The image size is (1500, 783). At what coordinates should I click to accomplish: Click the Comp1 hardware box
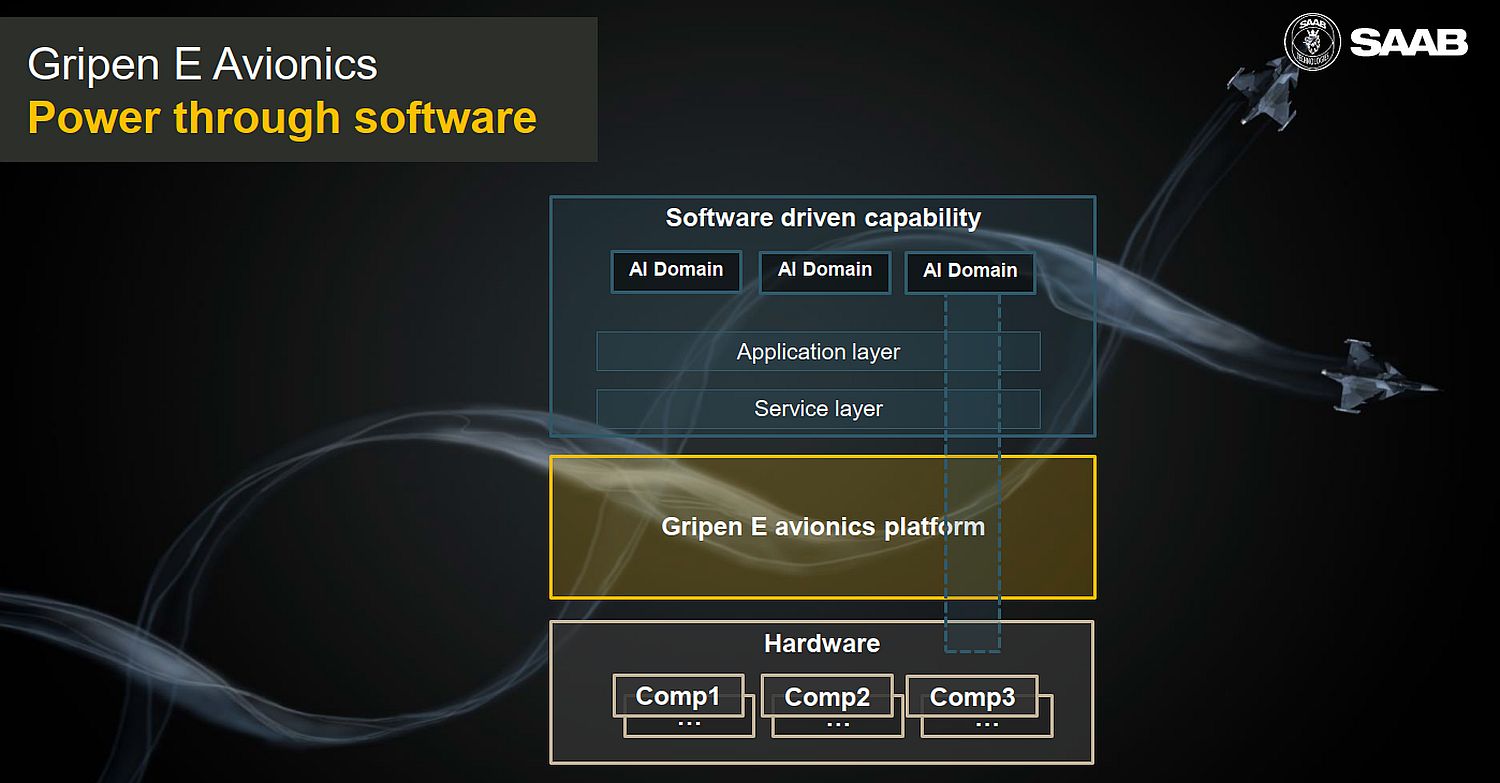click(679, 696)
